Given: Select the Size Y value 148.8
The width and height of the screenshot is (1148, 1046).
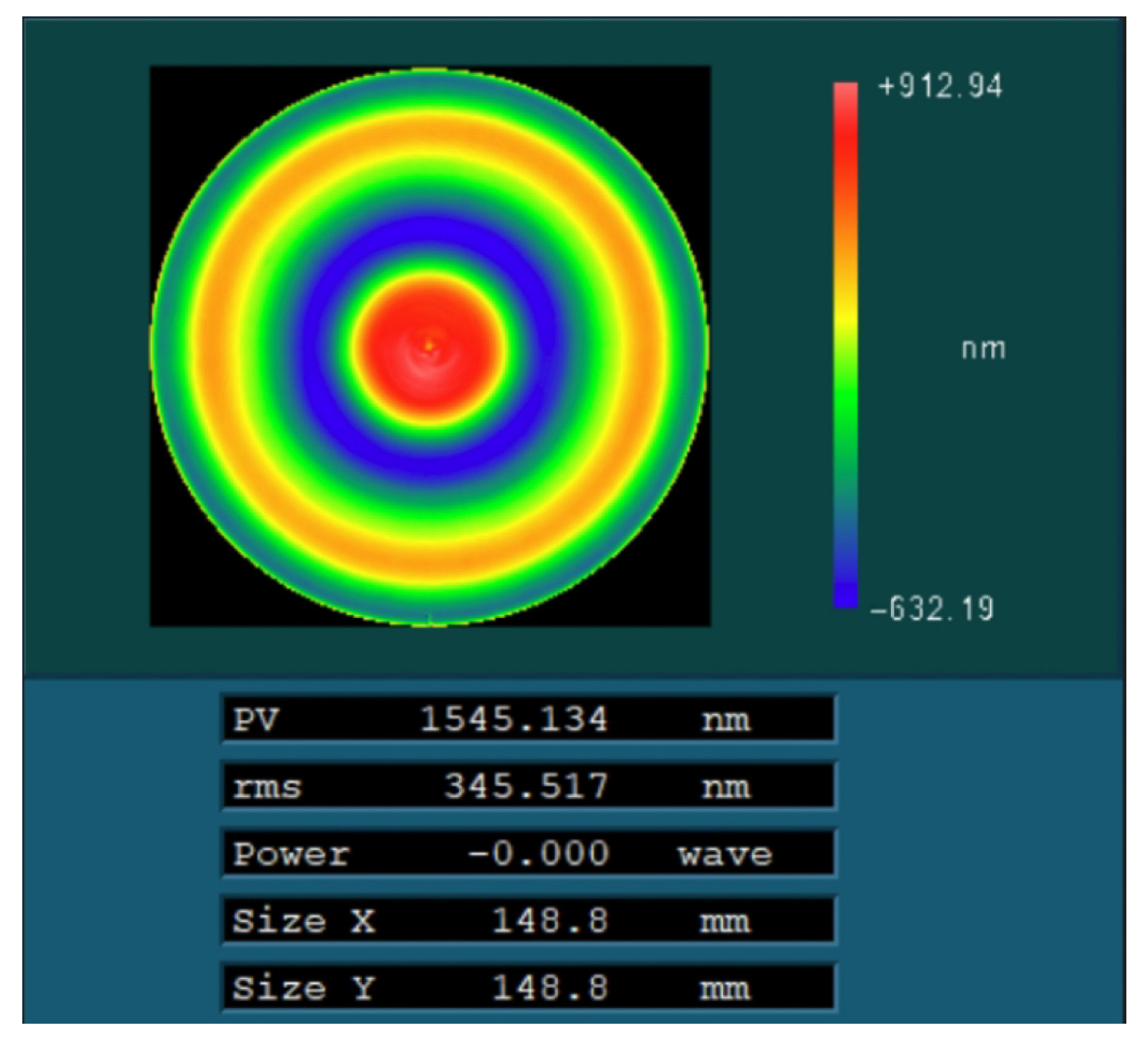Looking at the screenshot, I should coord(549,988).
